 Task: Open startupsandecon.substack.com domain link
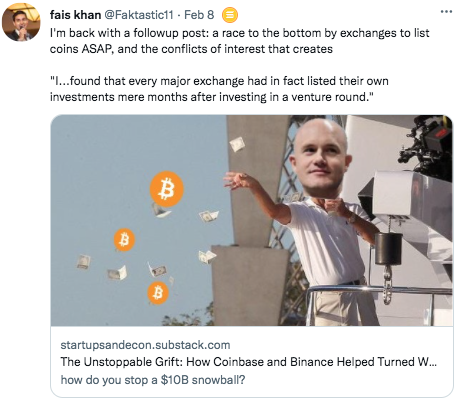pos(145,345)
